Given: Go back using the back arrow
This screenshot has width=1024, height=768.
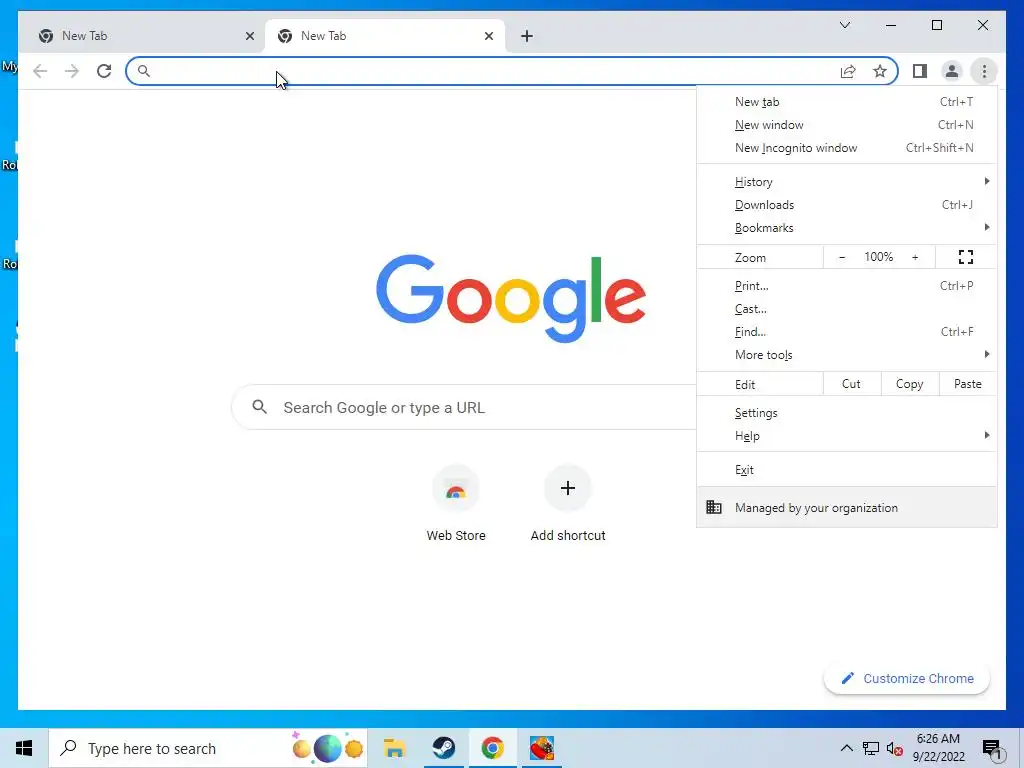Looking at the screenshot, I should click(40, 71).
